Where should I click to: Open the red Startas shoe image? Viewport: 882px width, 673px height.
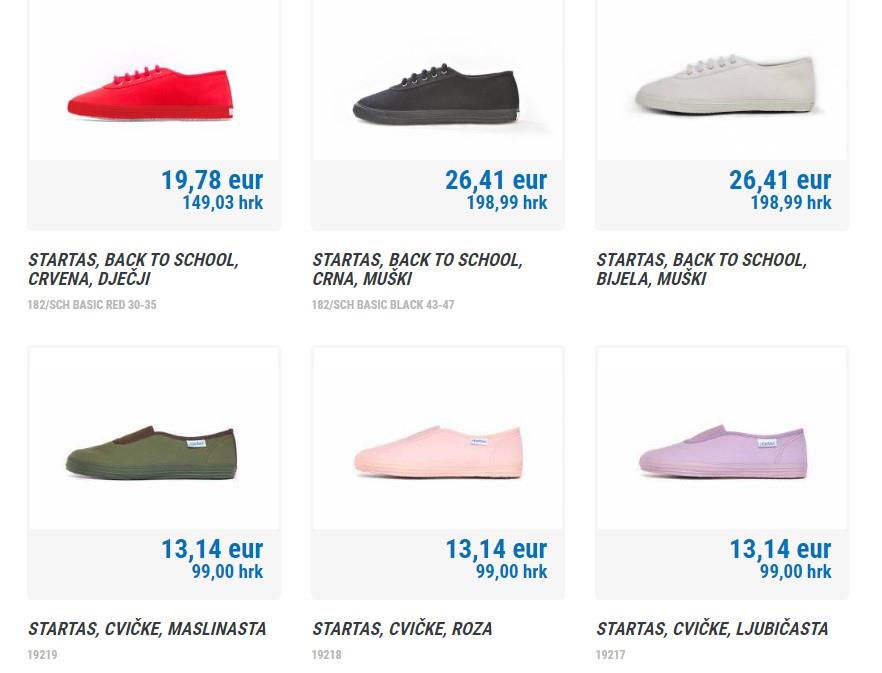[x=150, y=92]
